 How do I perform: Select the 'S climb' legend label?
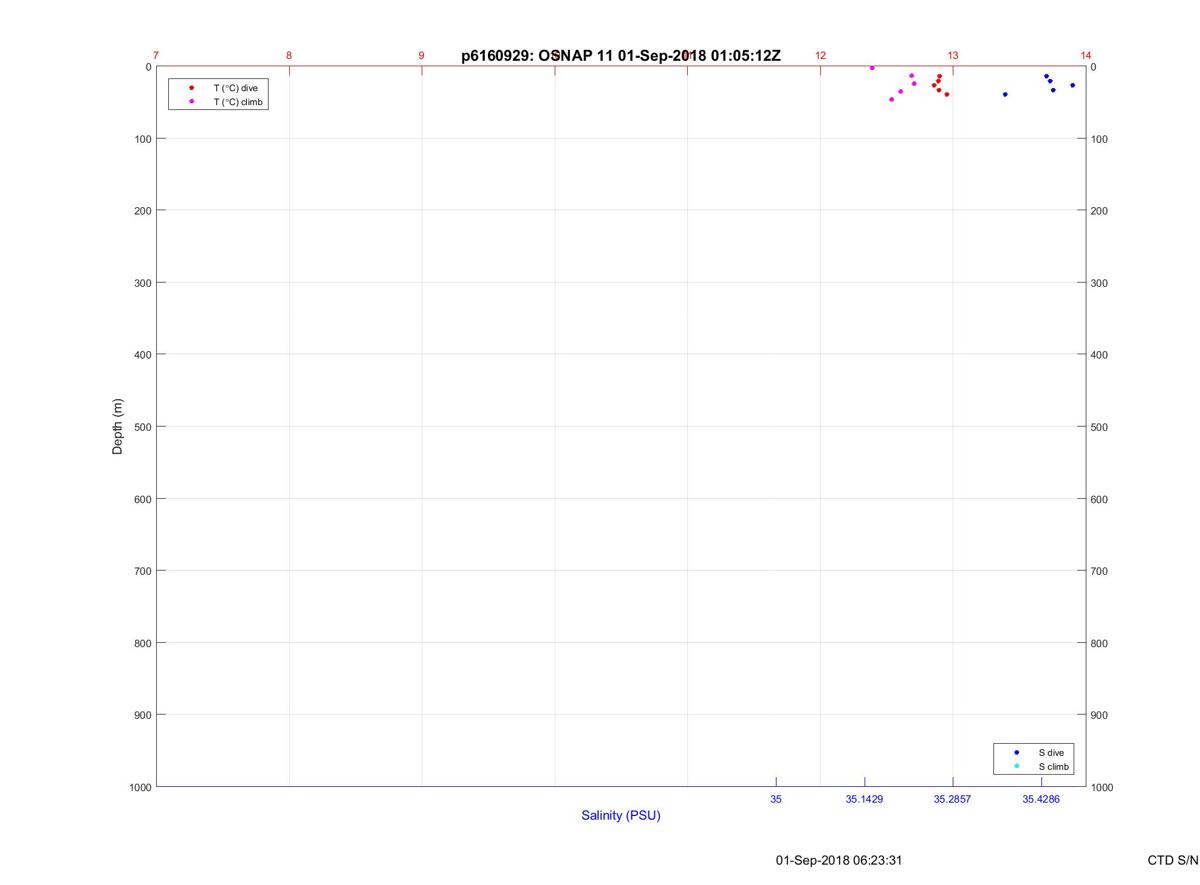click(1054, 766)
